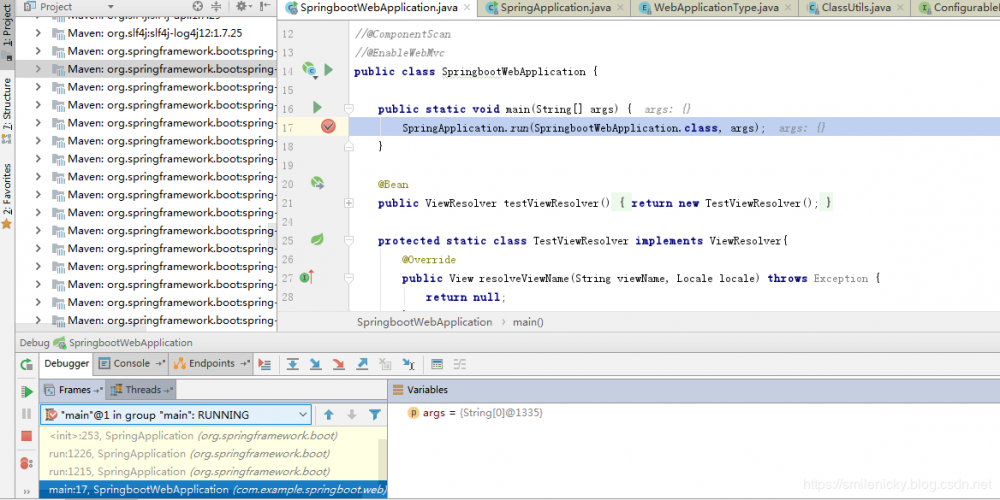Open the main thread selector dropdown

tap(304, 415)
